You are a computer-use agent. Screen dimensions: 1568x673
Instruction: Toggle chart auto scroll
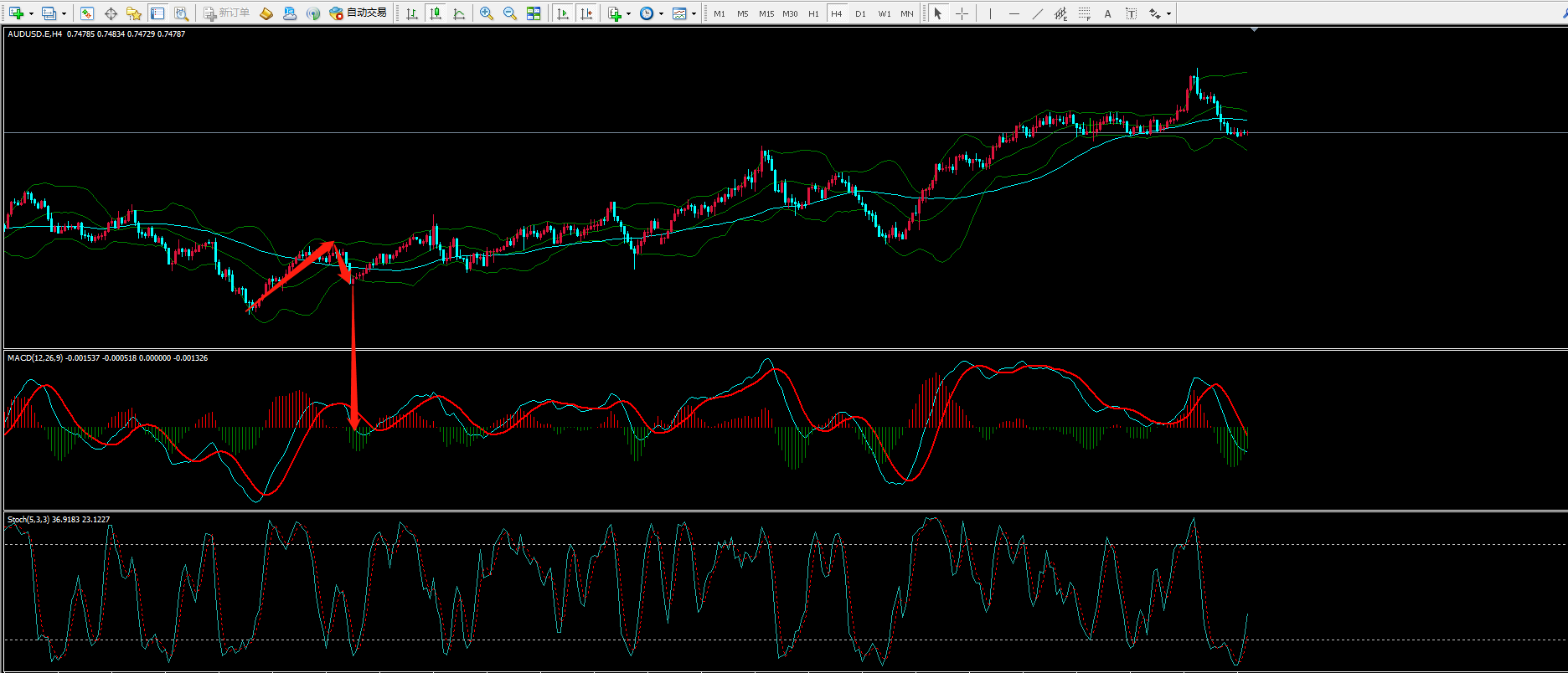[563, 13]
